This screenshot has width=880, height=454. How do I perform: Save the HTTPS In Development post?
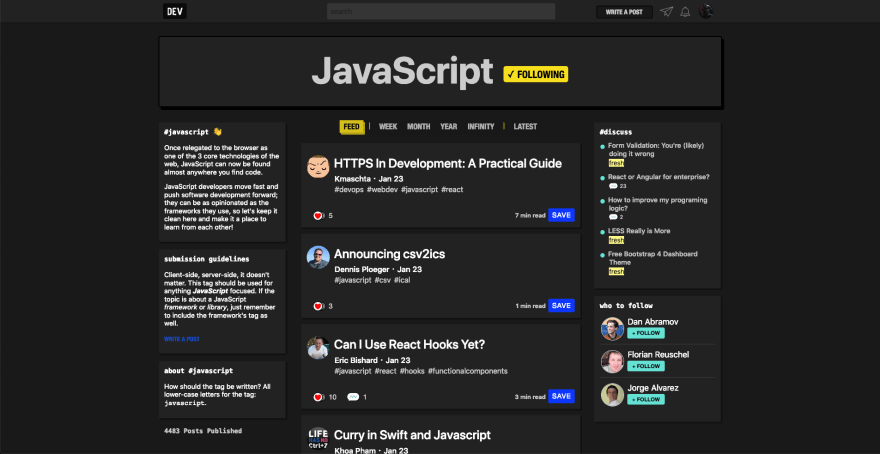(x=561, y=215)
